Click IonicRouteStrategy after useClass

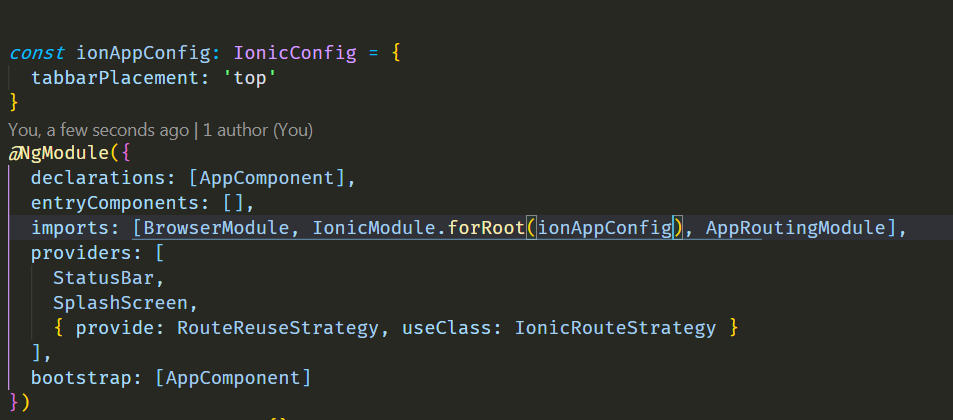(x=615, y=328)
